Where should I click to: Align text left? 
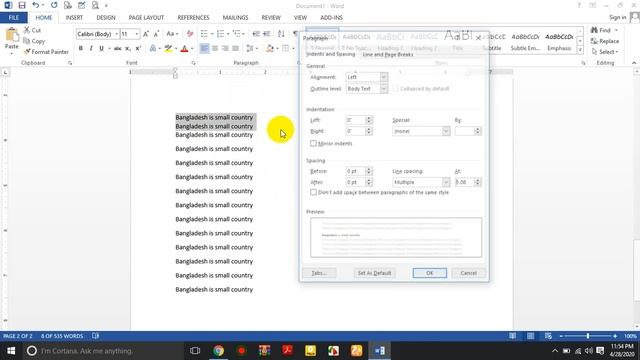pos(204,49)
